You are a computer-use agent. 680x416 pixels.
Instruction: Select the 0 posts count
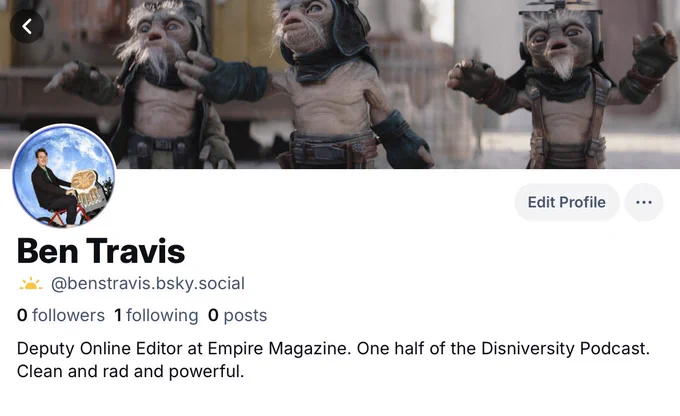[237, 315]
